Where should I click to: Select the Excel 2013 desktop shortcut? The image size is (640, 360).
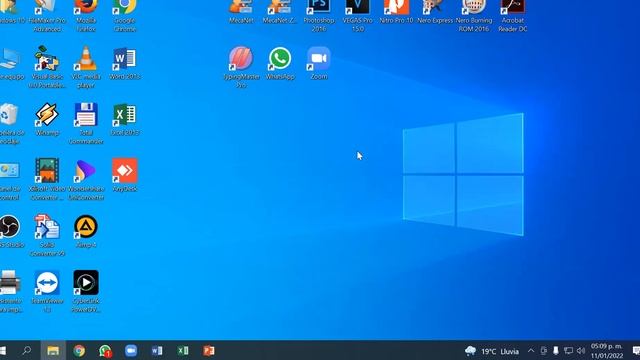coord(124,119)
